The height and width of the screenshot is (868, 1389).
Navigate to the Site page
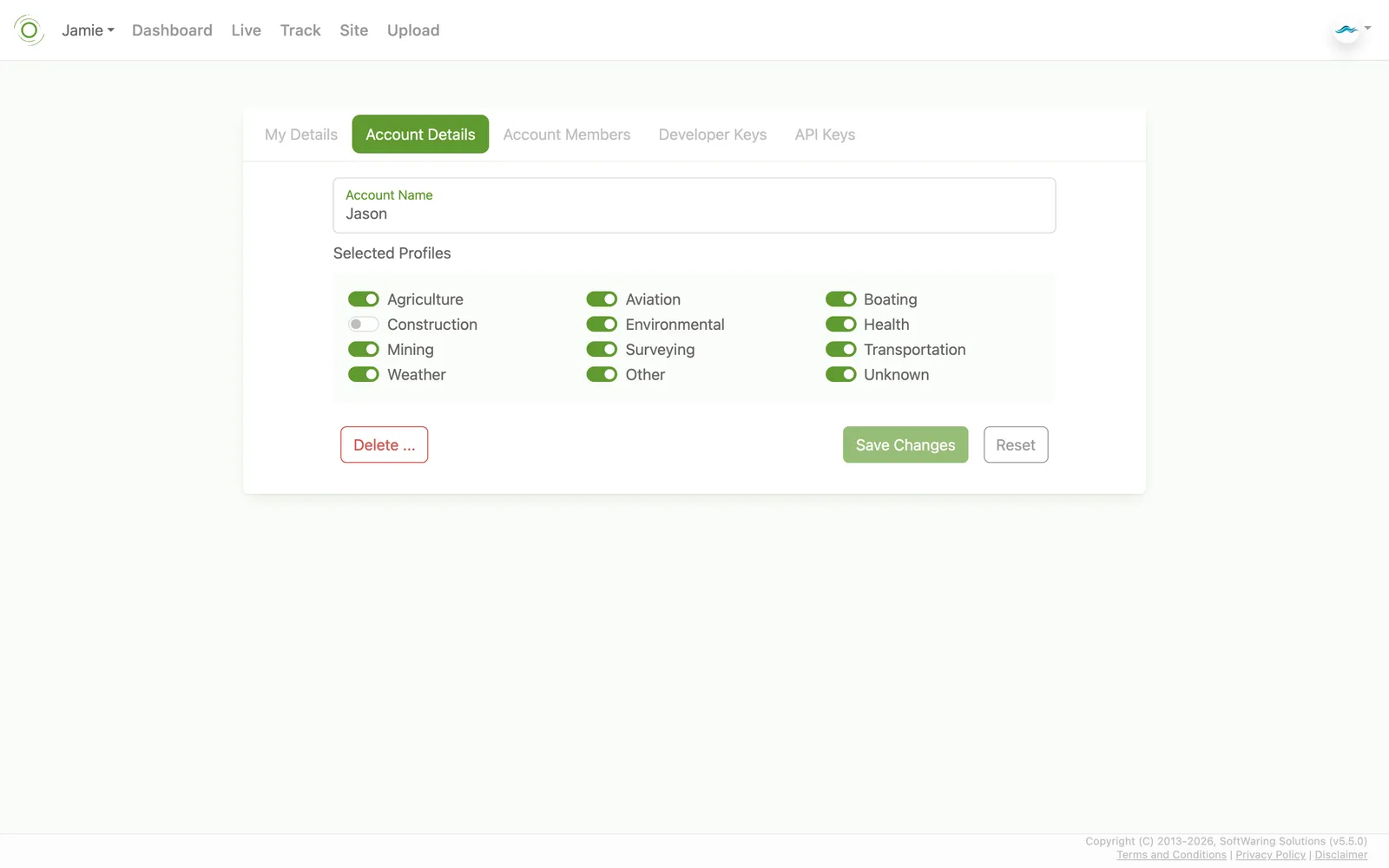coord(353,30)
